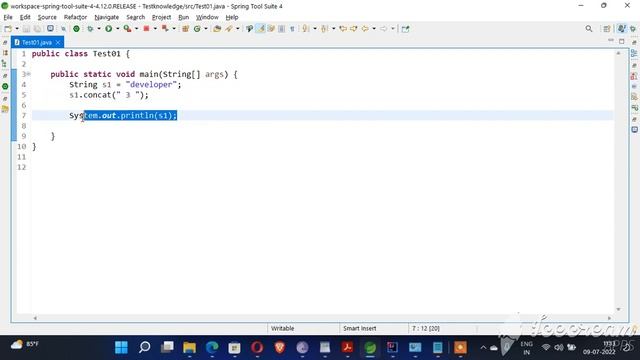Click the Writable status bar entry
This screenshot has height=360, width=640.
(x=282, y=328)
